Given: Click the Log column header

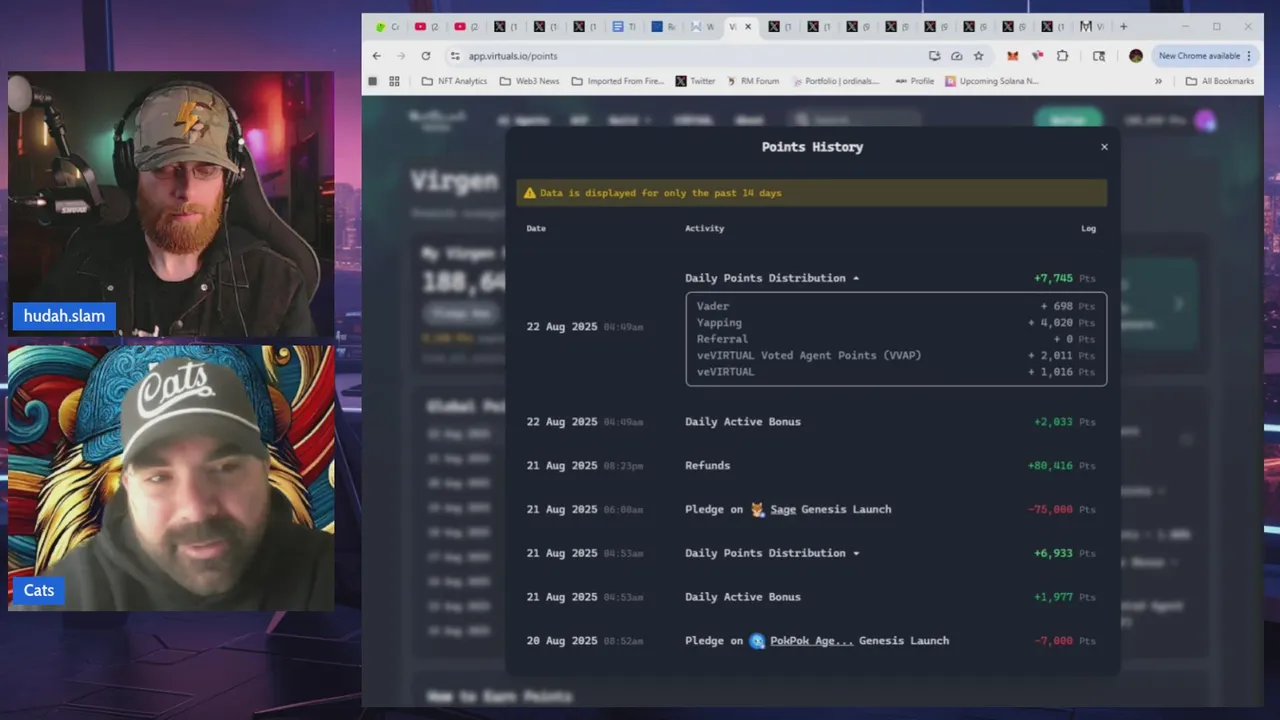Looking at the screenshot, I should [x=1088, y=228].
